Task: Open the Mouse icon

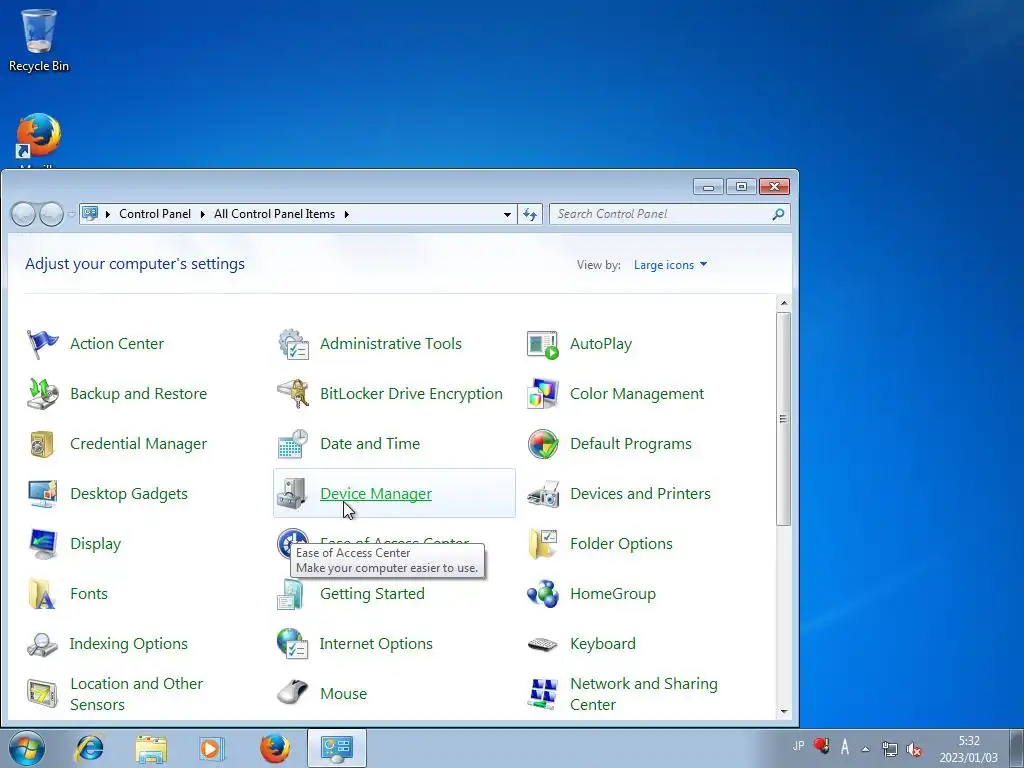Action: 293,694
